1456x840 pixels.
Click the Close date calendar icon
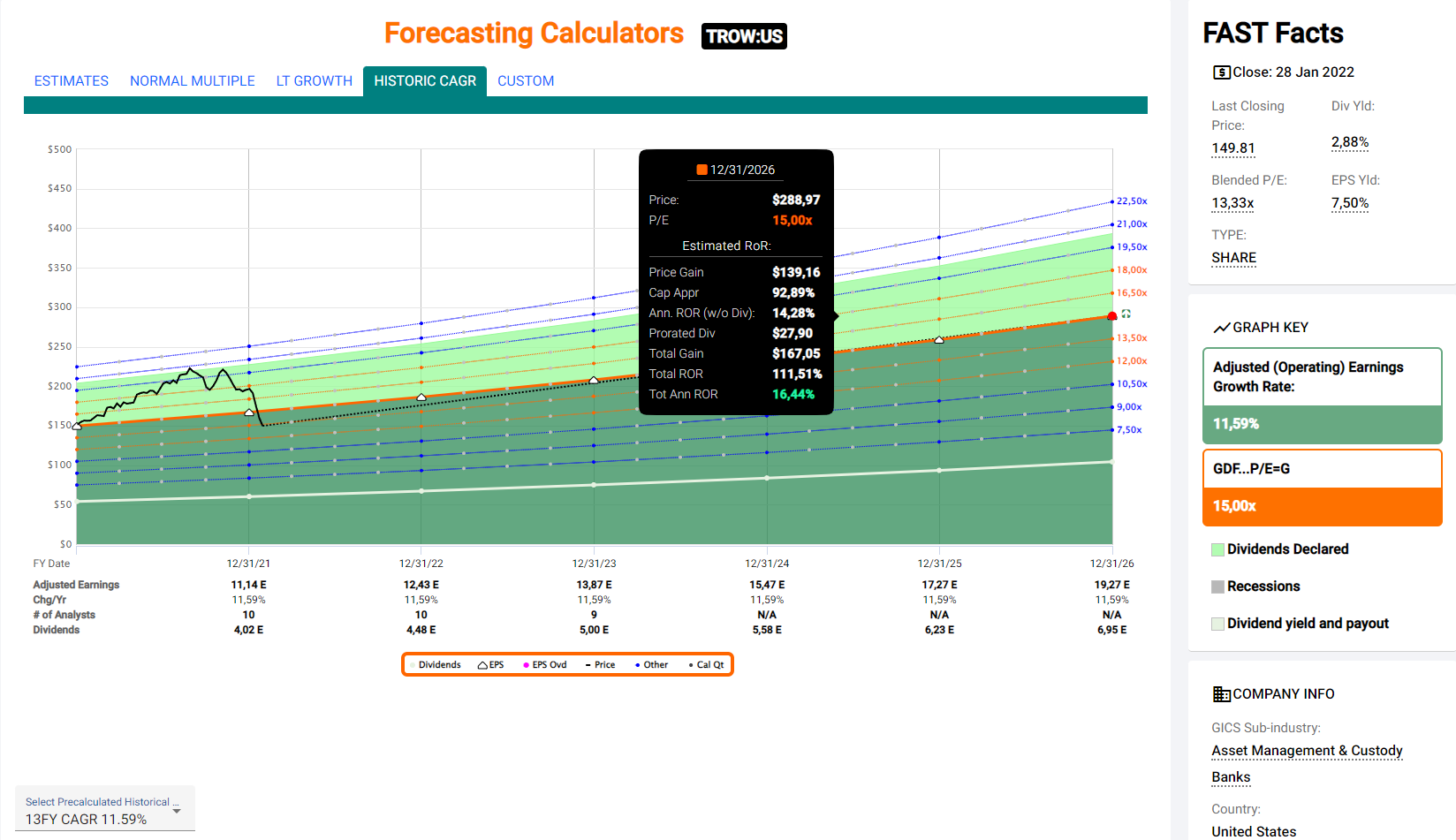pyautogui.click(x=1221, y=72)
